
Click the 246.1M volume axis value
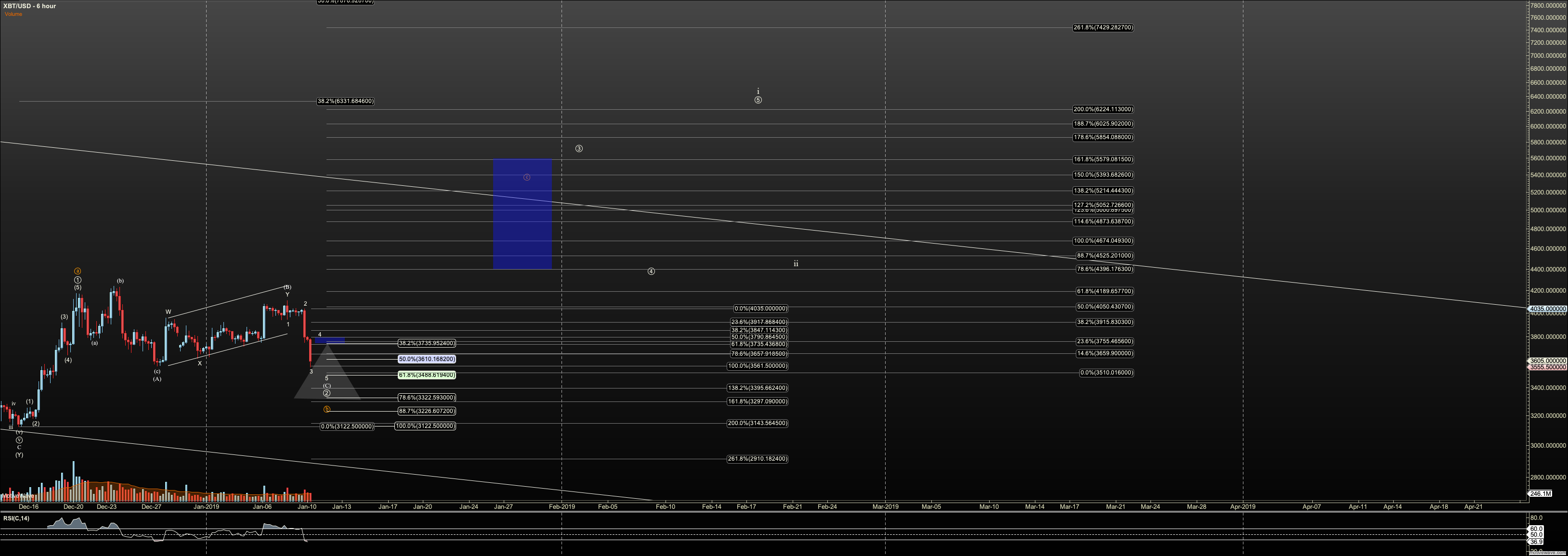(1540, 494)
